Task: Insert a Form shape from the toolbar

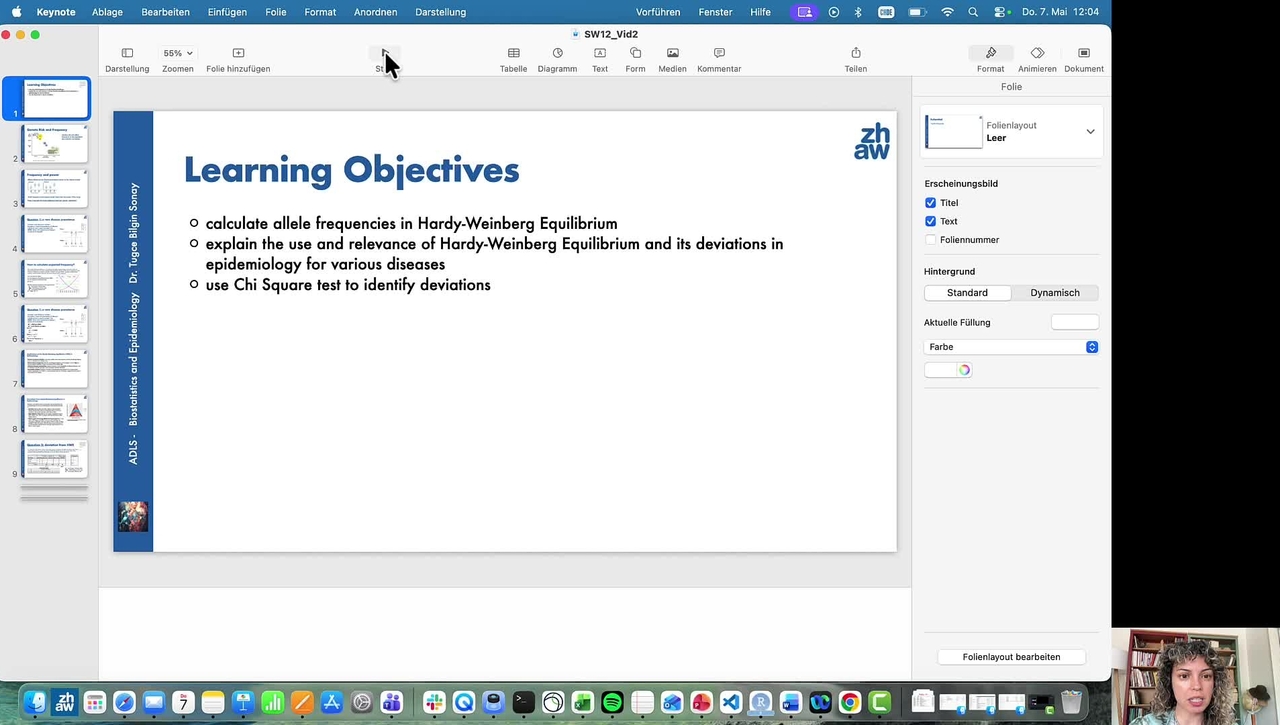Action: 635,60
